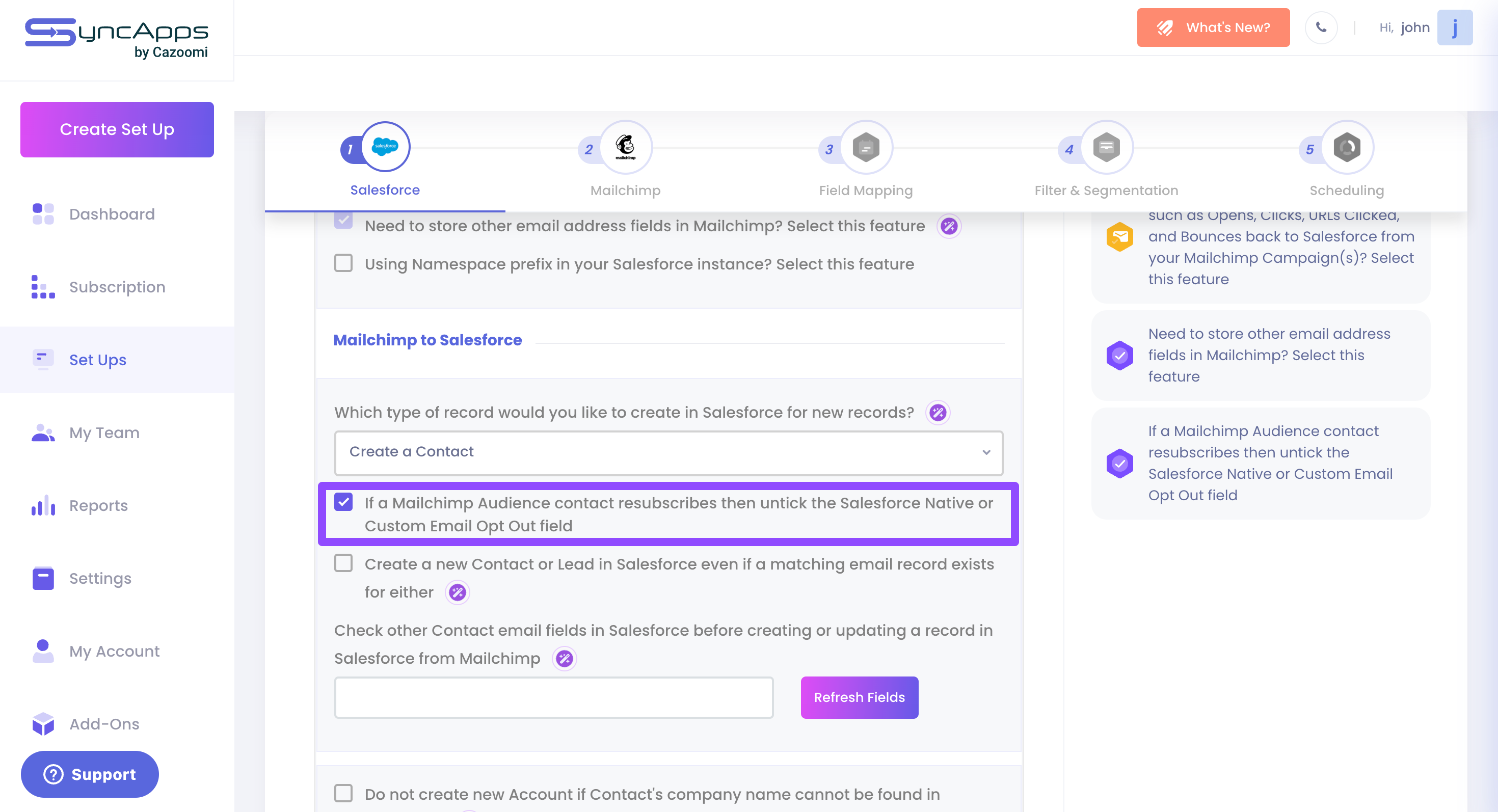Image resolution: width=1498 pixels, height=812 pixels.
Task: Click purple check hexagon beside 'Need to store other email' card
Action: click(1119, 355)
